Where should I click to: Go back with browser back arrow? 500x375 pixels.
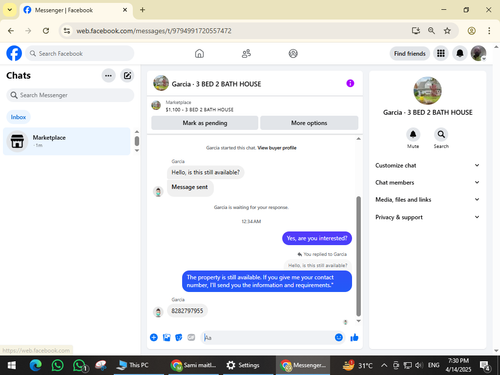pyautogui.click(x=11, y=31)
